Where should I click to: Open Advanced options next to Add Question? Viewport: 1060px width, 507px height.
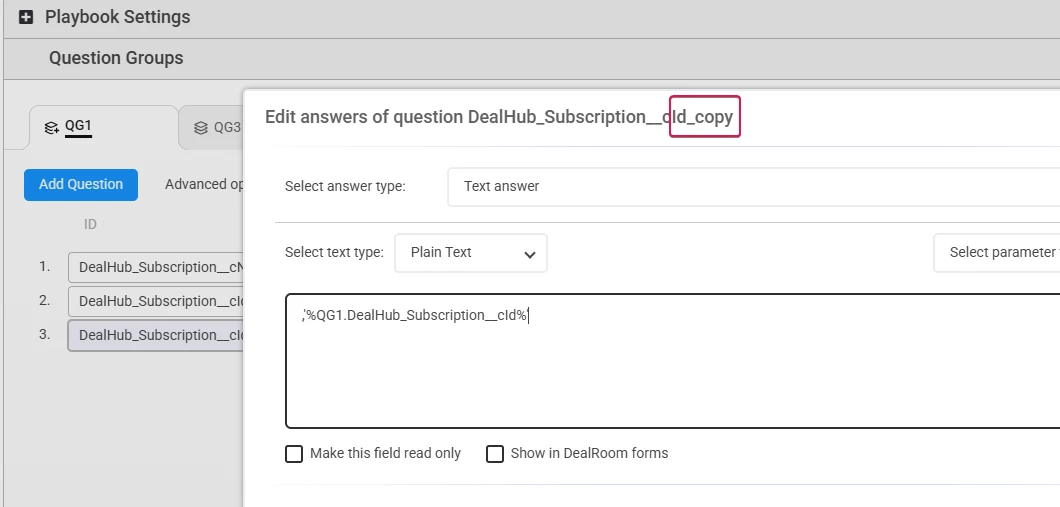tap(204, 184)
